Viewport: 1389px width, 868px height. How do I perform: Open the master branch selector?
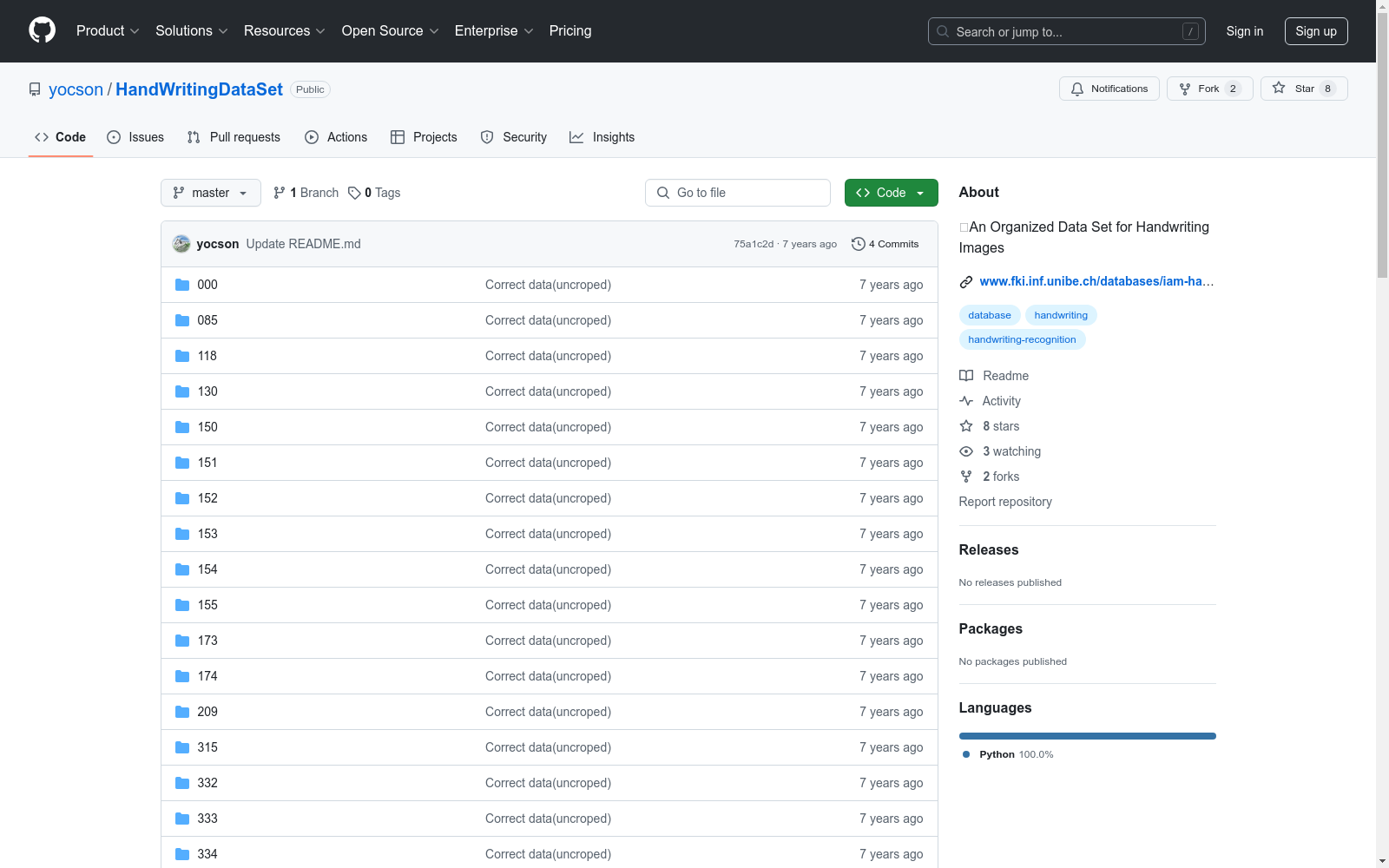coord(211,193)
